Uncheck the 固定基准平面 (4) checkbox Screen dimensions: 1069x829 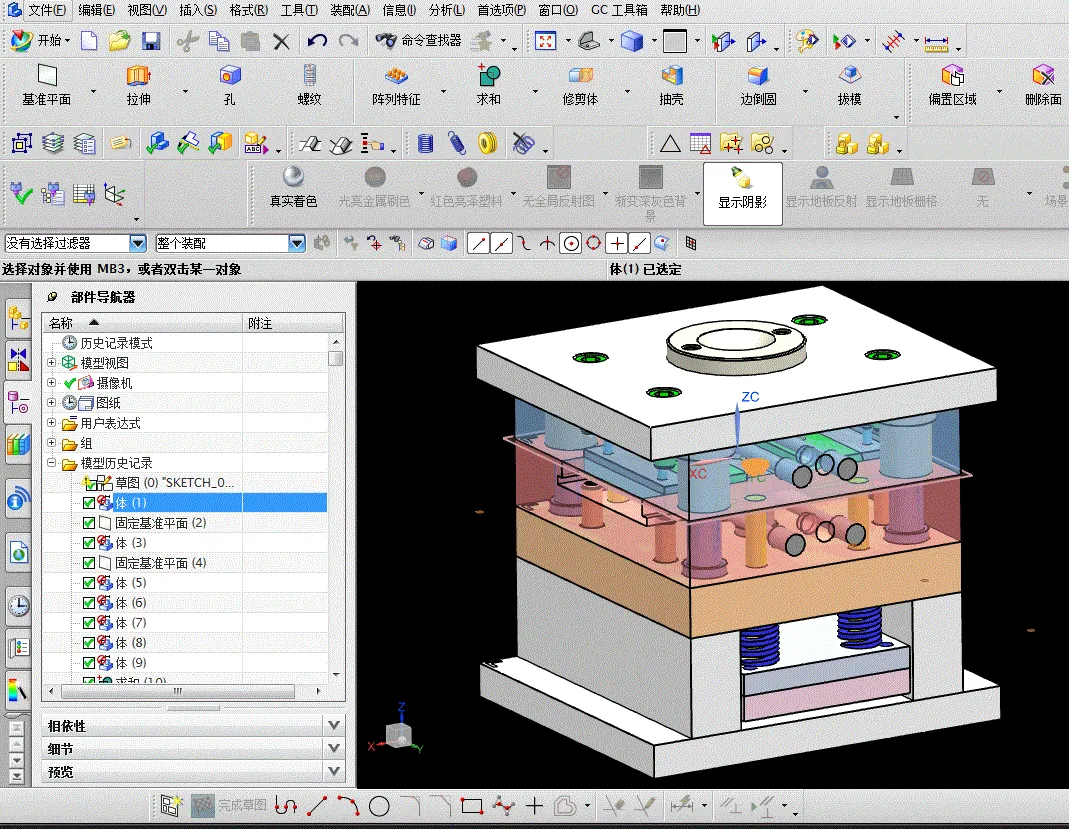pos(89,563)
